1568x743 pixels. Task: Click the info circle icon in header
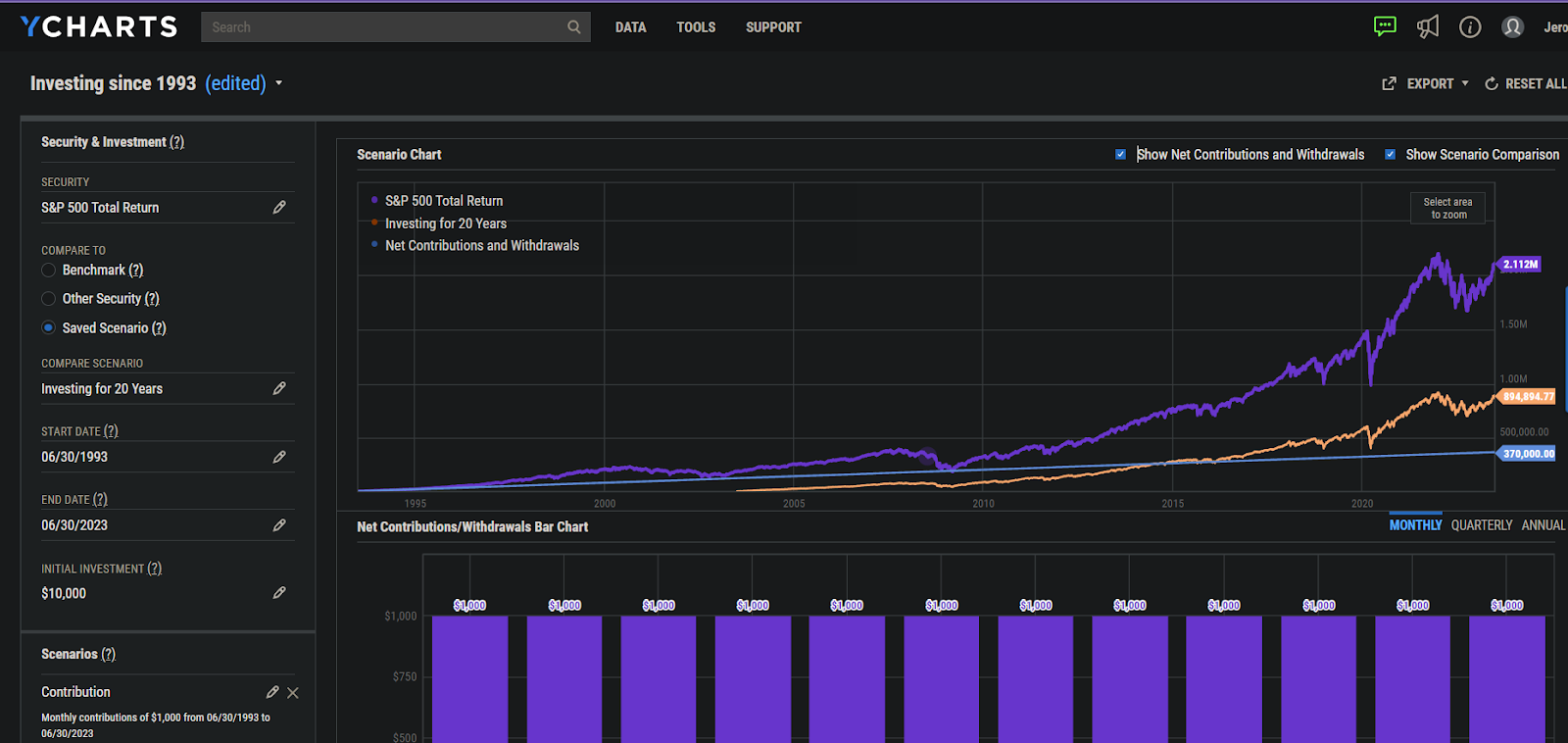(1470, 26)
